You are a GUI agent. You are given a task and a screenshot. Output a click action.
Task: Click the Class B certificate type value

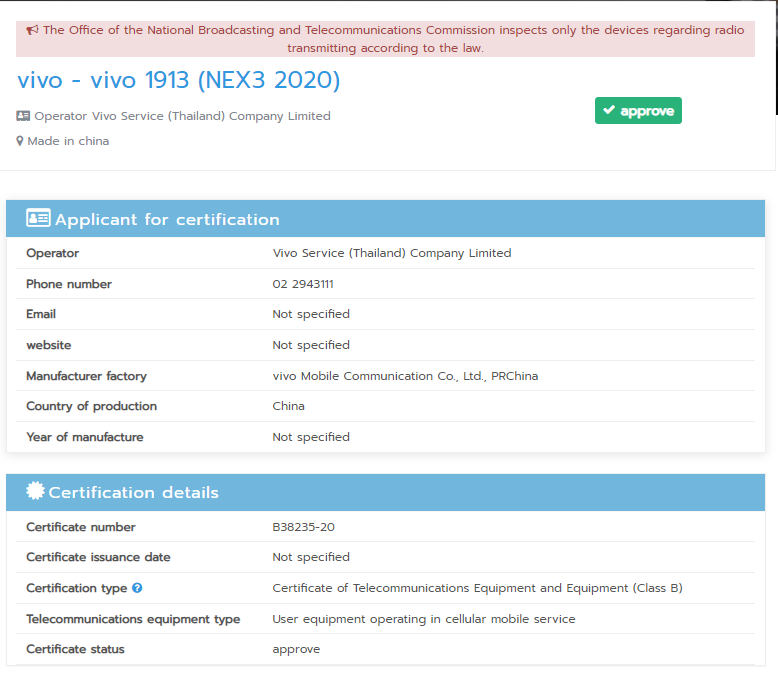pos(477,588)
